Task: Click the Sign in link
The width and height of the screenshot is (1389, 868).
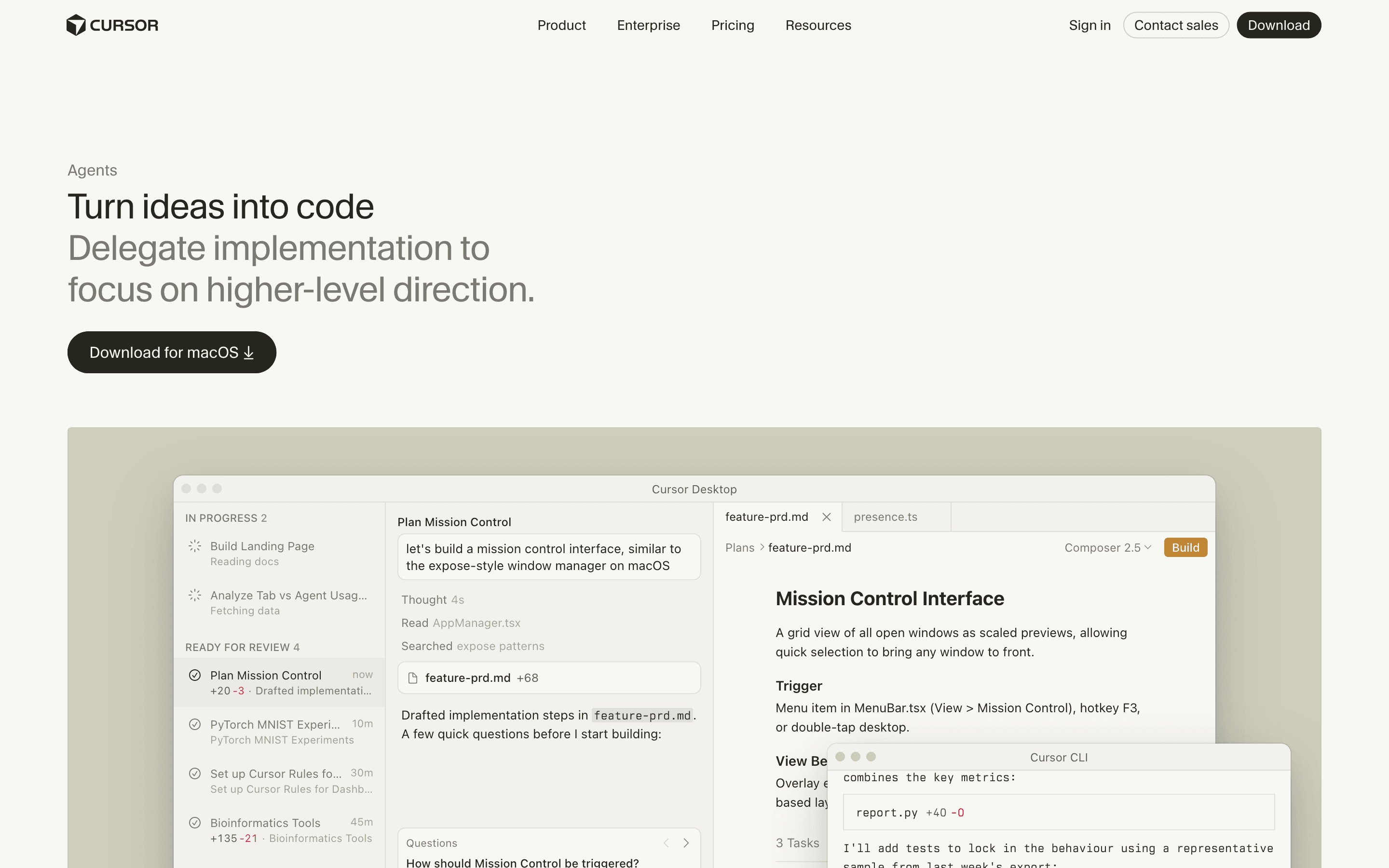Action: click(x=1089, y=25)
